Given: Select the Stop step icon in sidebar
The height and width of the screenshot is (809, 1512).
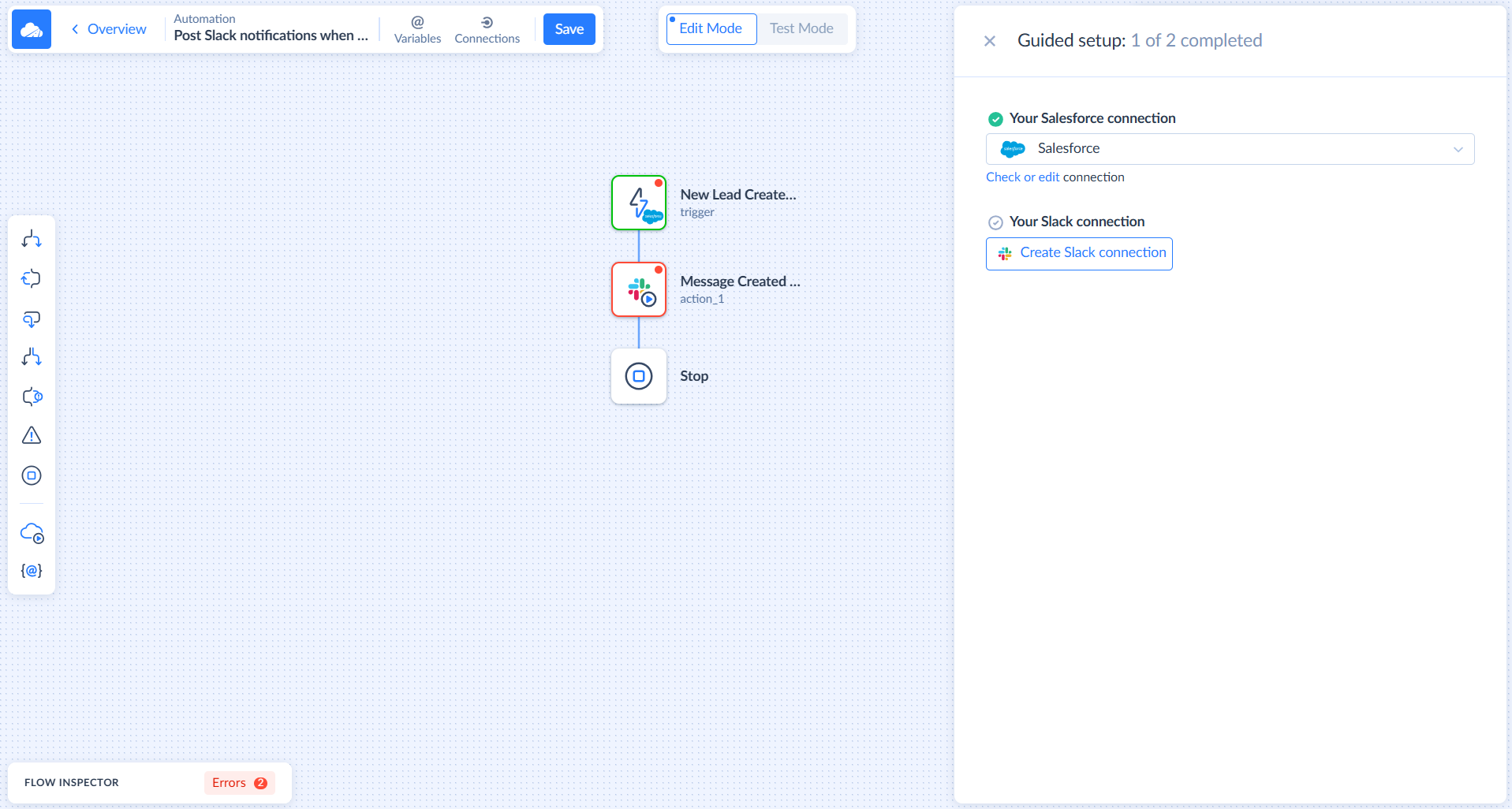Looking at the screenshot, I should 32,475.
